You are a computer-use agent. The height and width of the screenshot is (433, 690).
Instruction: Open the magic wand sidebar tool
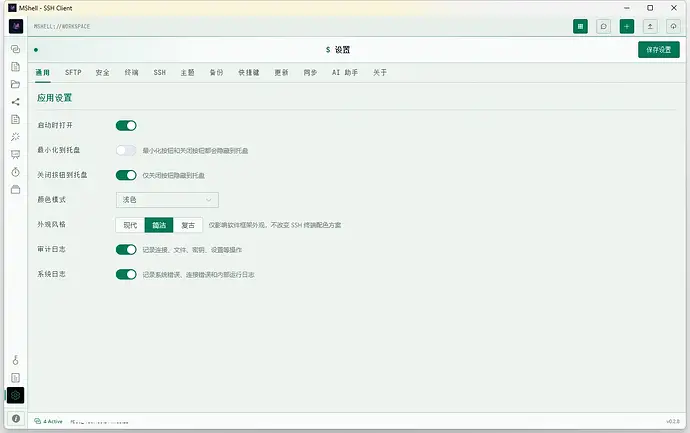point(15,137)
